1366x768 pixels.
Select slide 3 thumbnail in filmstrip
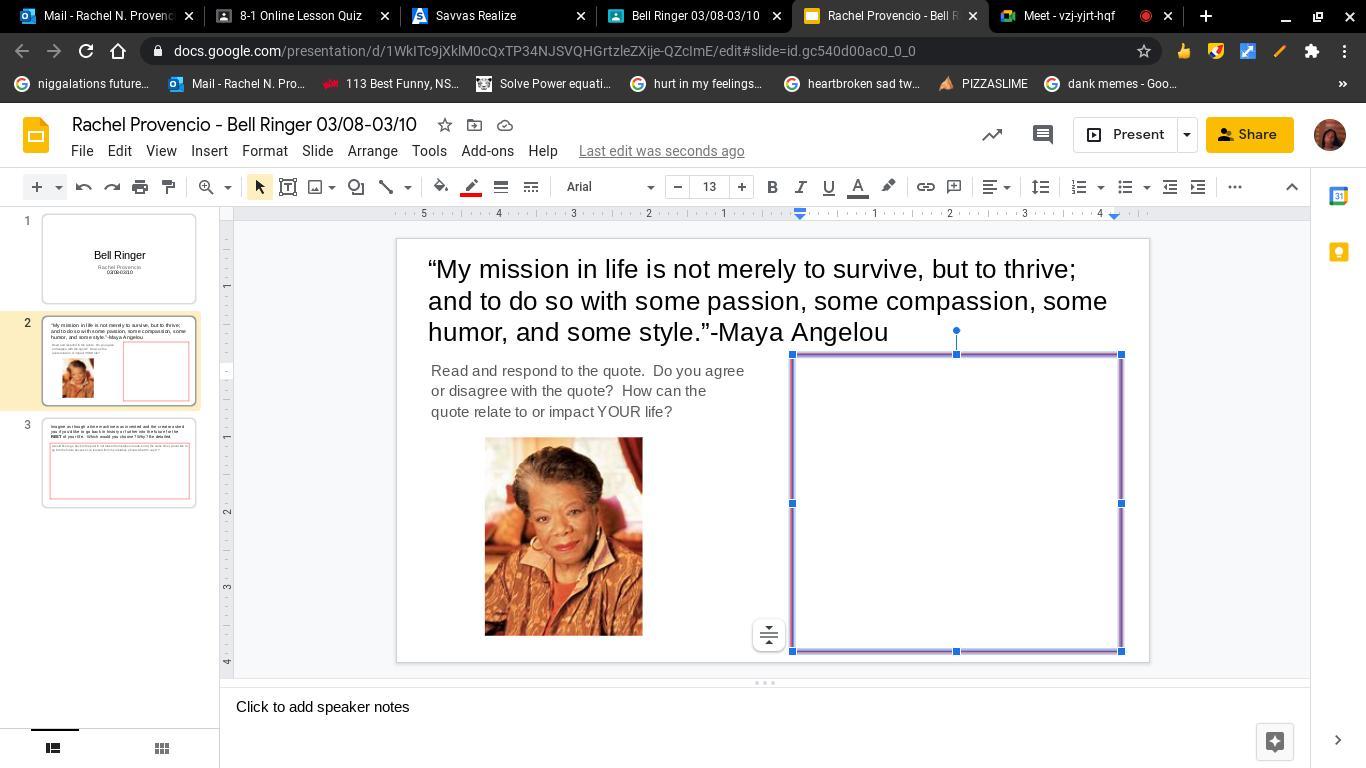[x=119, y=463]
